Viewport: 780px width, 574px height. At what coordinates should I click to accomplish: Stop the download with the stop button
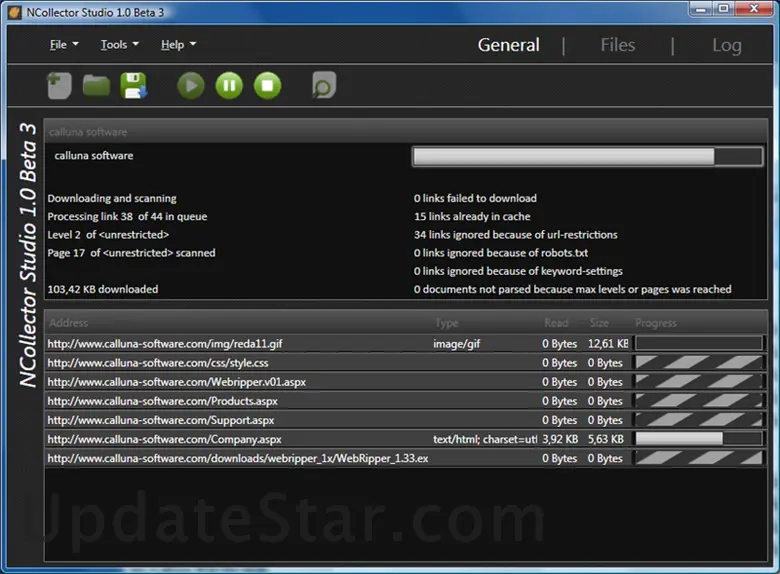click(x=268, y=86)
